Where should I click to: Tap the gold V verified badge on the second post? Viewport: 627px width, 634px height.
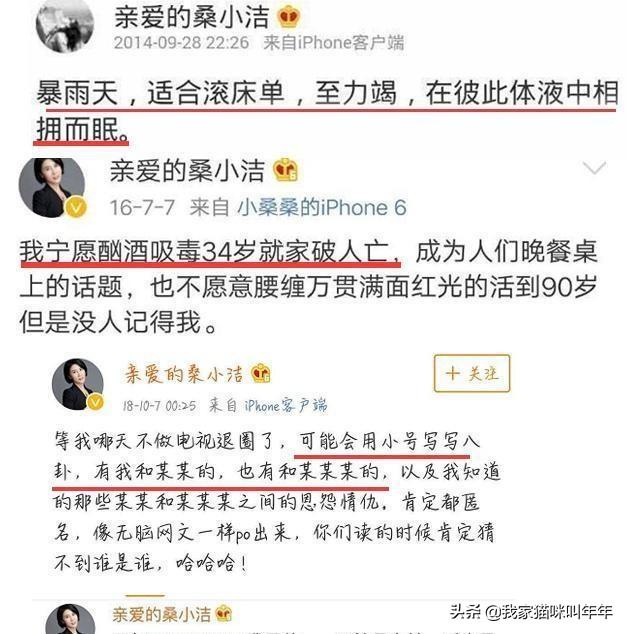[x=76, y=207]
